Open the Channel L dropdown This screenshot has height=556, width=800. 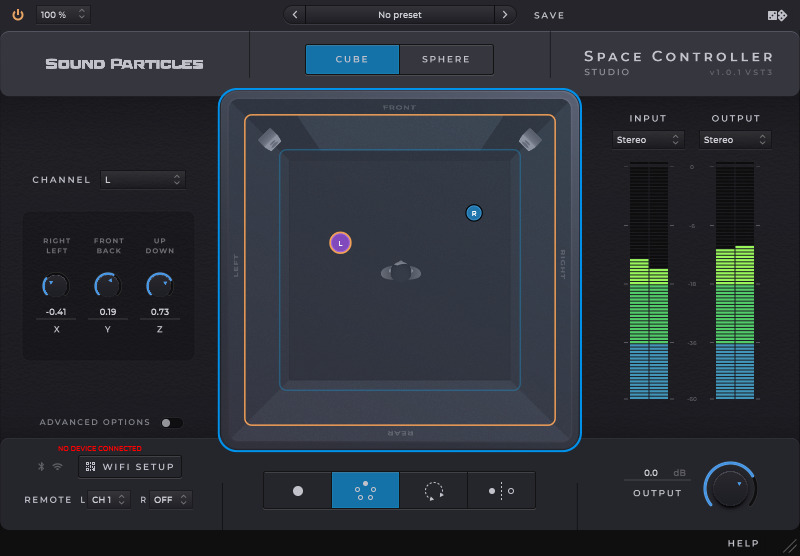coord(143,180)
